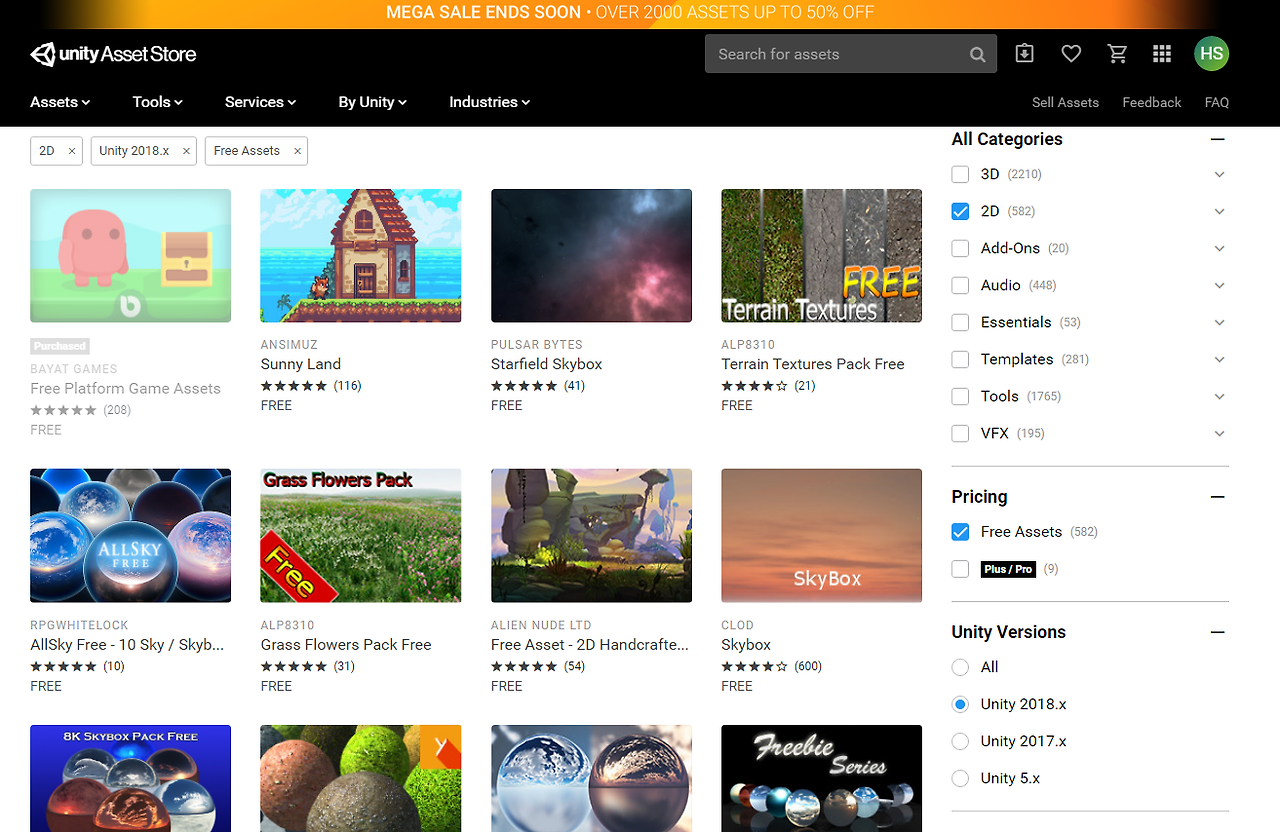Check the Audio category checkbox
This screenshot has width=1280, height=832.
click(x=960, y=285)
